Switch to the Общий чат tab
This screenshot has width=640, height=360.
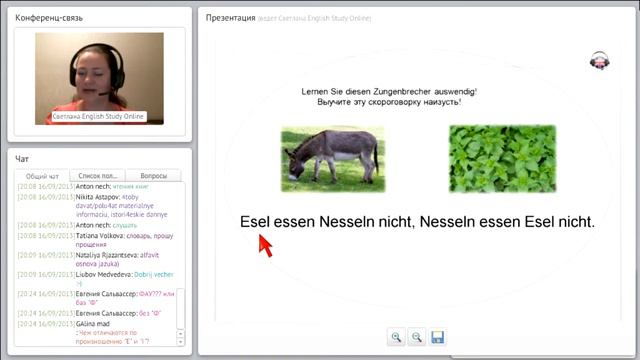tap(42, 176)
